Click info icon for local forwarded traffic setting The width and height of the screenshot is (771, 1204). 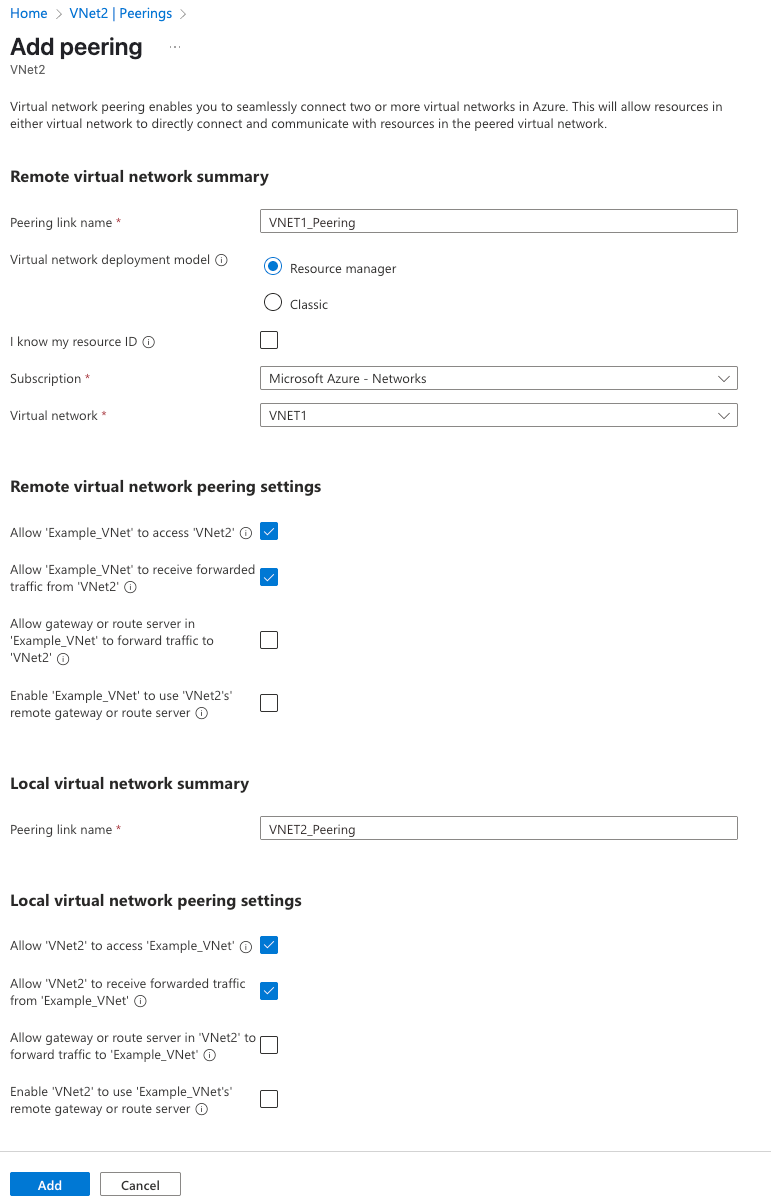pyautogui.click(x=140, y=1001)
